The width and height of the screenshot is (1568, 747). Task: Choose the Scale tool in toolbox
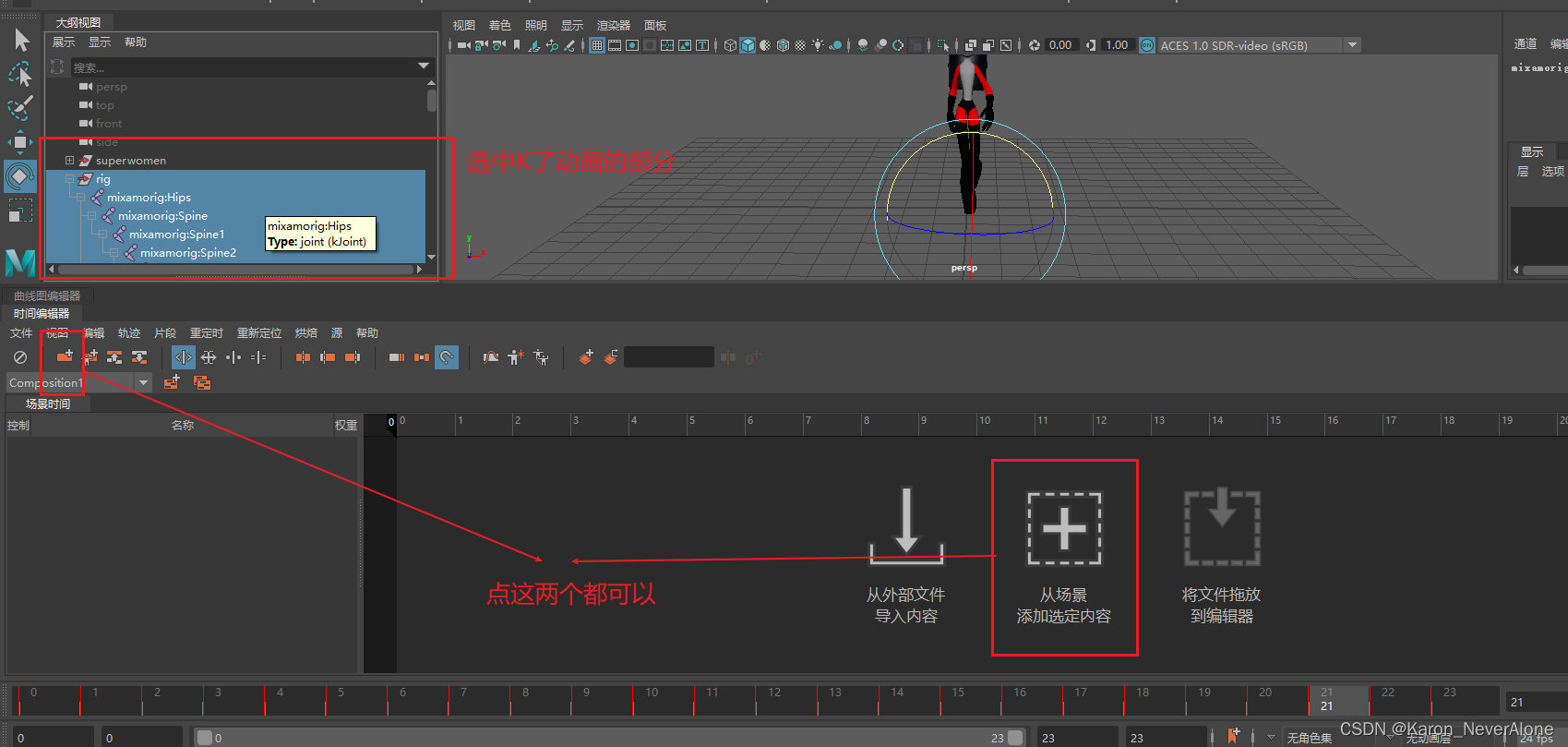click(x=20, y=211)
